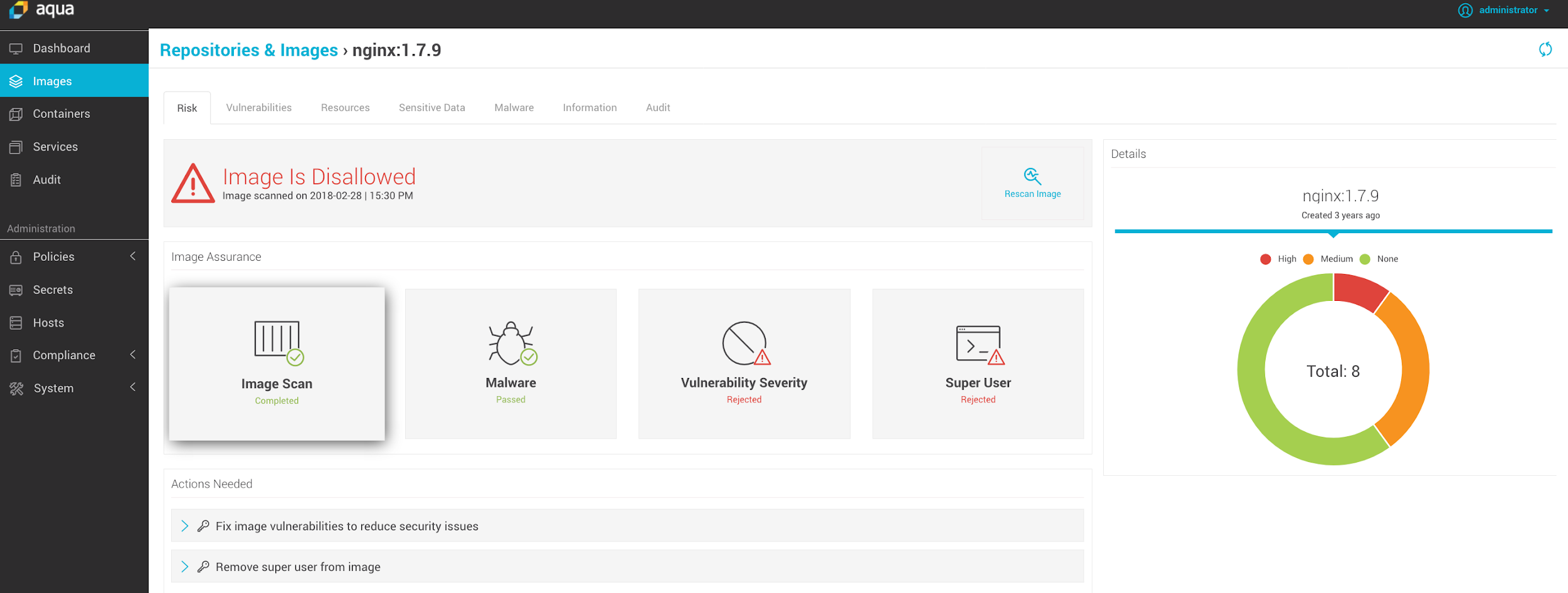This screenshot has height=593, width=1568.
Task: Open Hosts in the sidebar
Action: [74, 323]
